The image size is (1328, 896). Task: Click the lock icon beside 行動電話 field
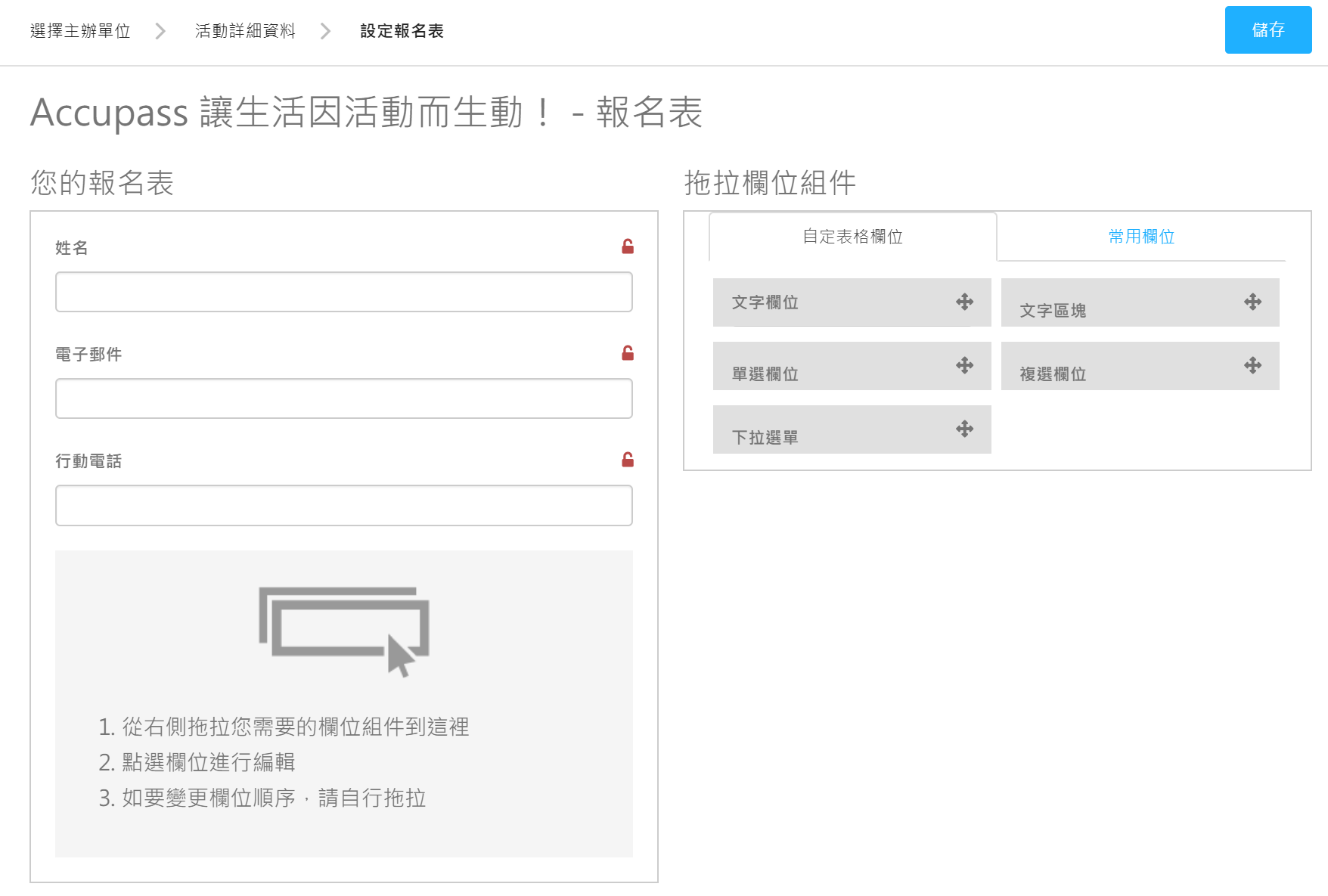pos(628,460)
